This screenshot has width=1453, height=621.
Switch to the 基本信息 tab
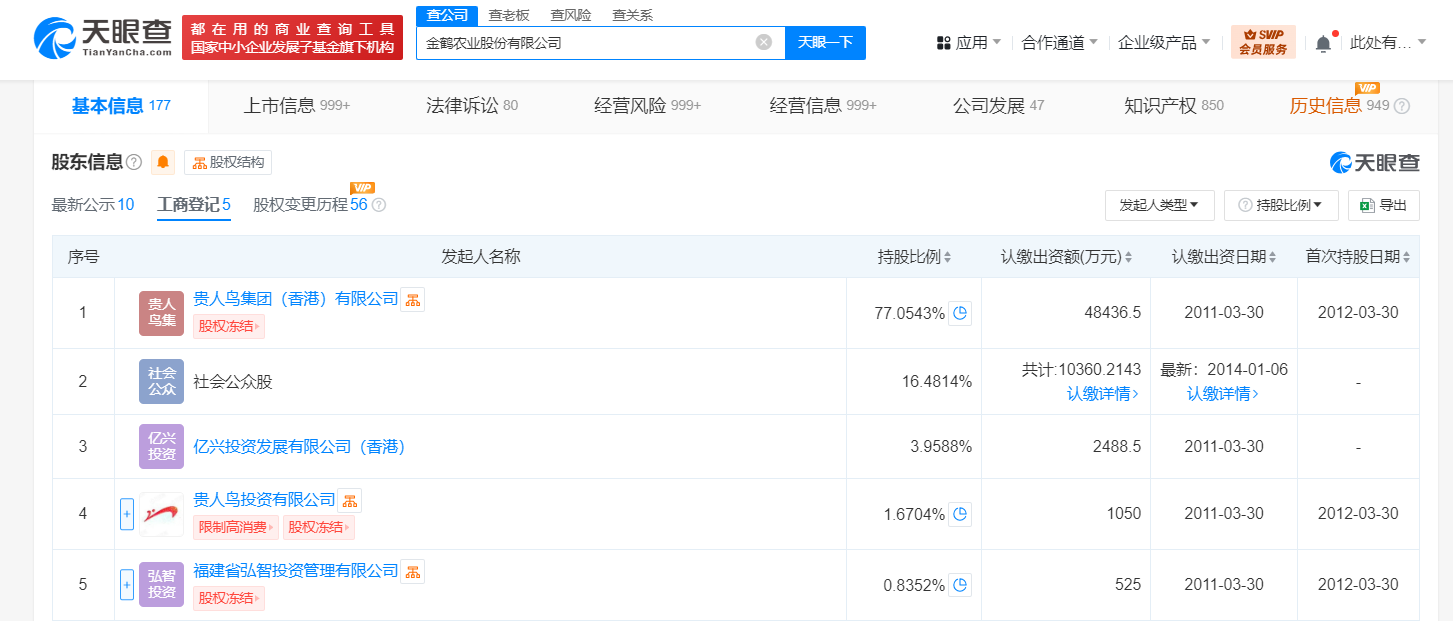pos(121,106)
